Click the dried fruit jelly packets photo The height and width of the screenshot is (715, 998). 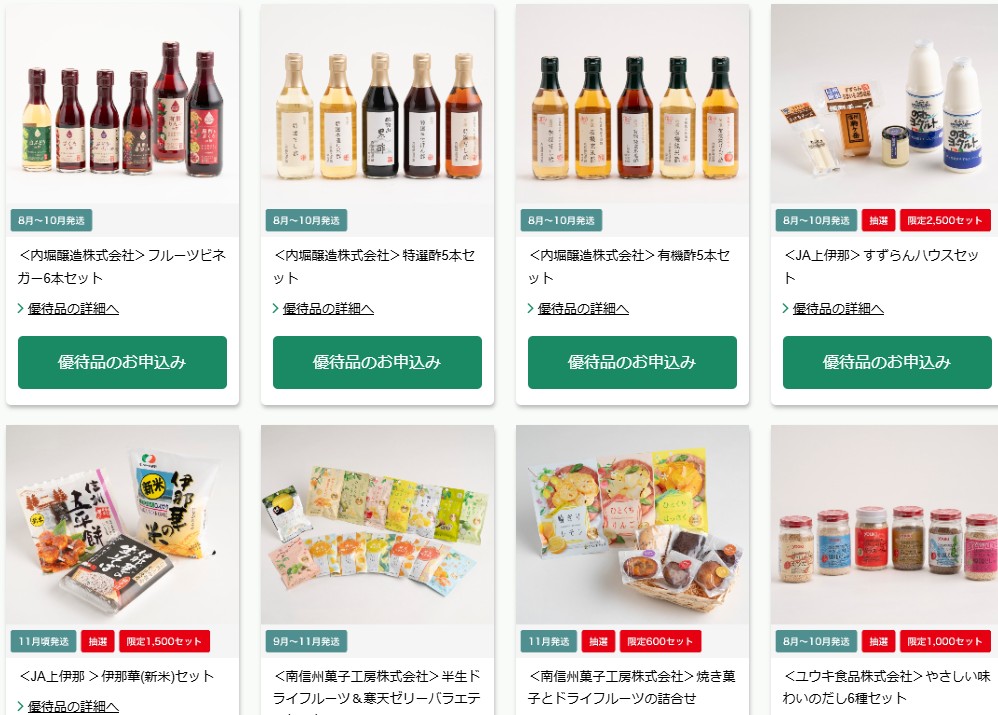(x=377, y=525)
